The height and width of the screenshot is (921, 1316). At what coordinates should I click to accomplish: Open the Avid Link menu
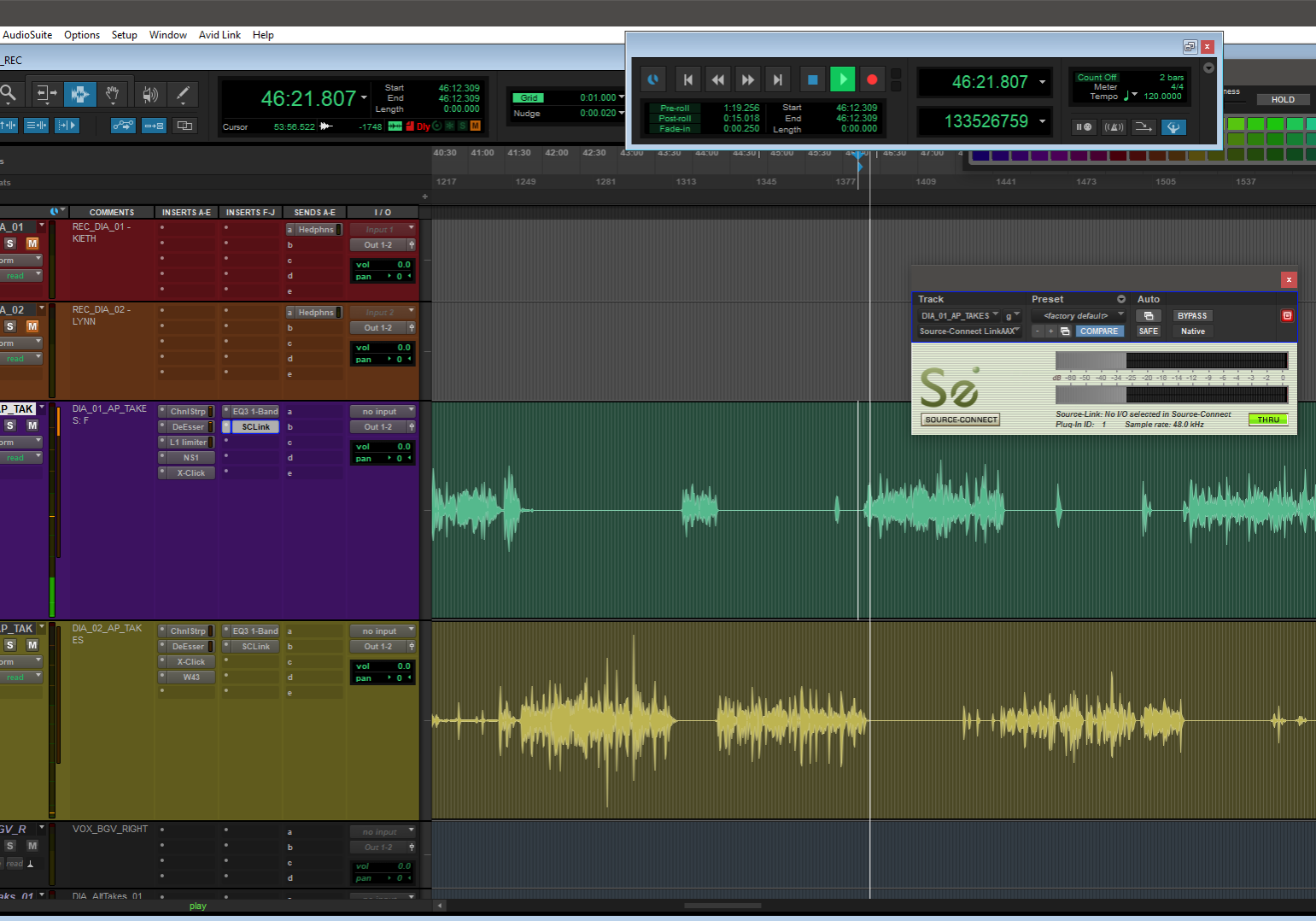click(219, 35)
